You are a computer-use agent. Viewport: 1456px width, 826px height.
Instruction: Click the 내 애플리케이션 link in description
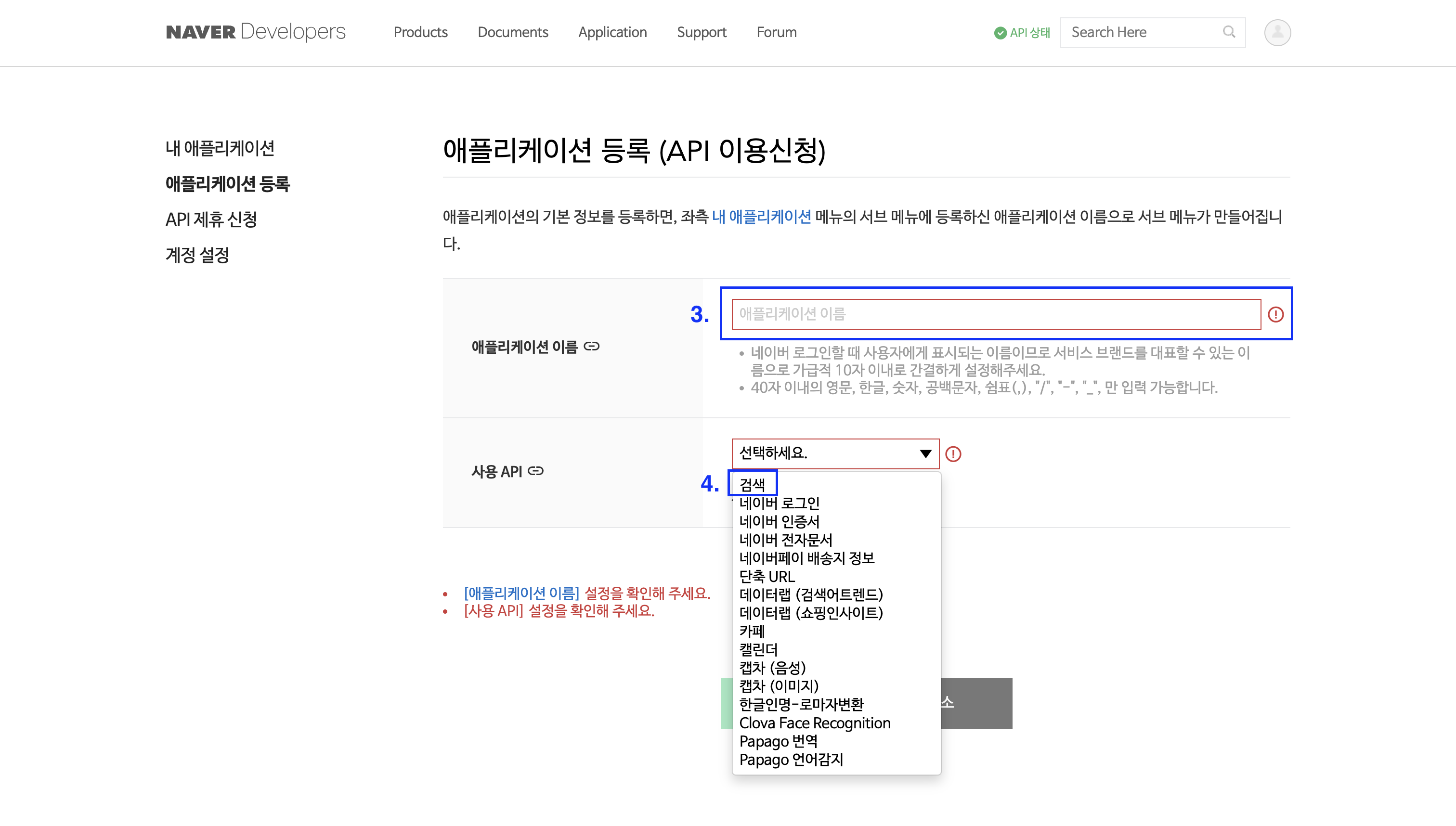point(762,217)
